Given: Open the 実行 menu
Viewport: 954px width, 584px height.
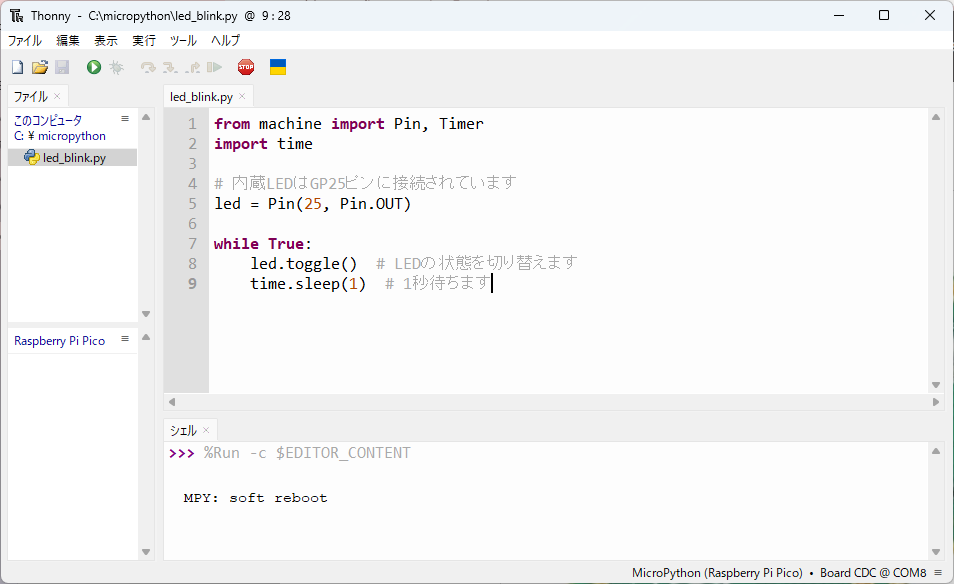Looking at the screenshot, I should (x=144, y=41).
